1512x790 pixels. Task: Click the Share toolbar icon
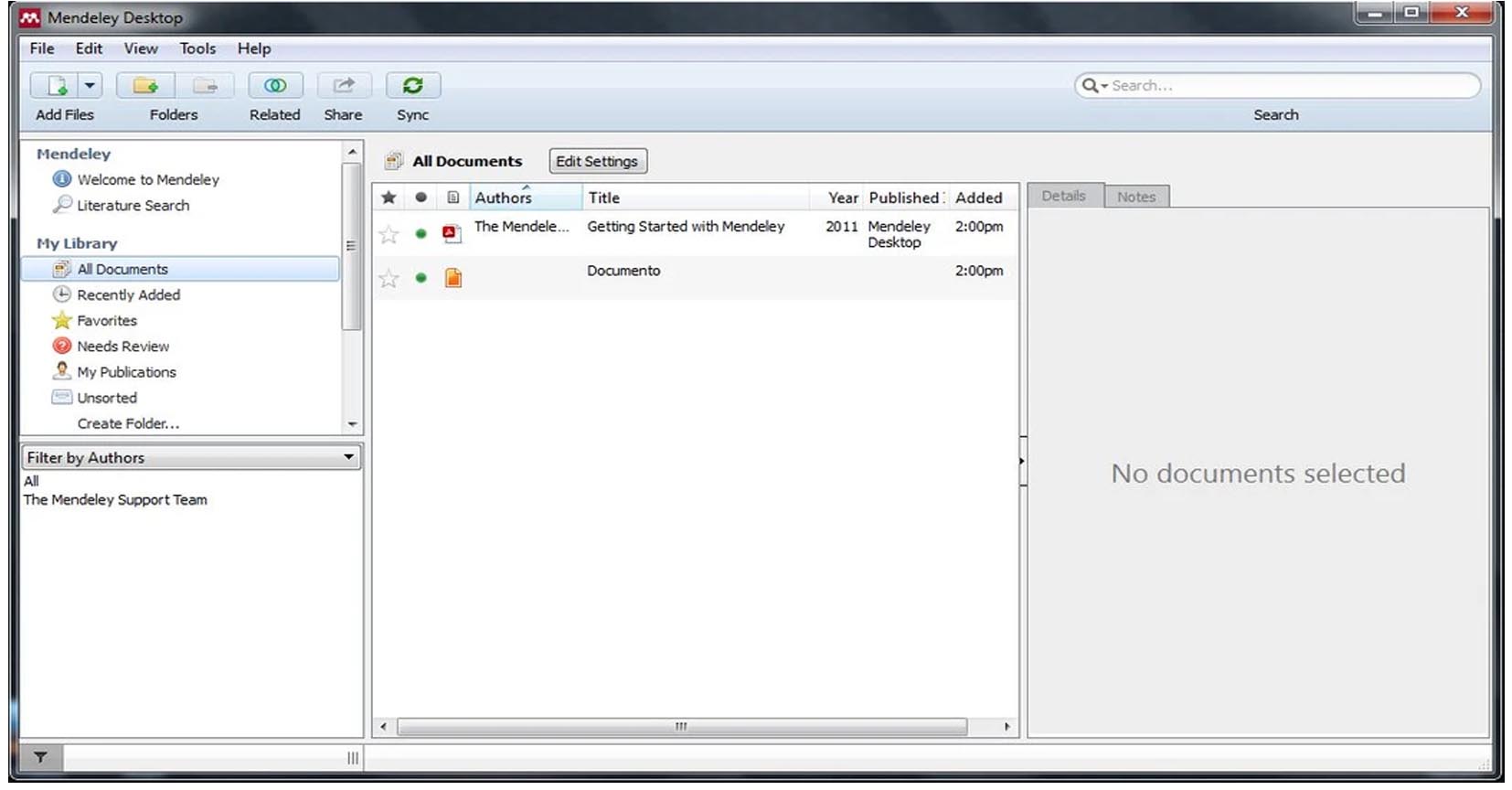(x=343, y=86)
